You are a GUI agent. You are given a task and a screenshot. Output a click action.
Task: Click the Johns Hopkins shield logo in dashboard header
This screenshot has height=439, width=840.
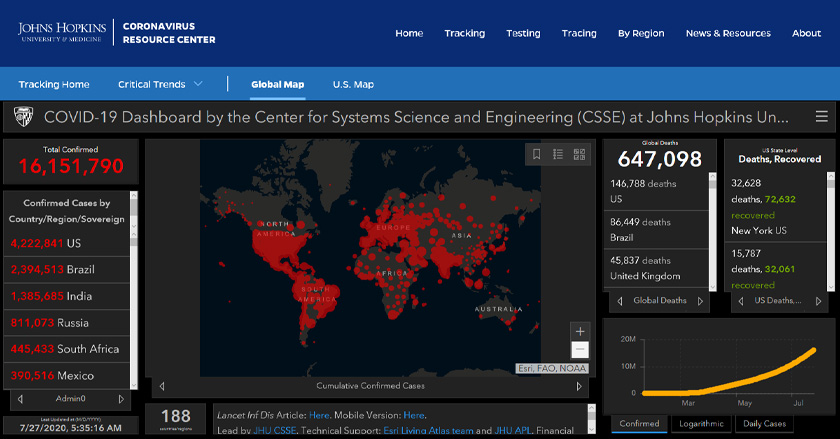coord(21,117)
